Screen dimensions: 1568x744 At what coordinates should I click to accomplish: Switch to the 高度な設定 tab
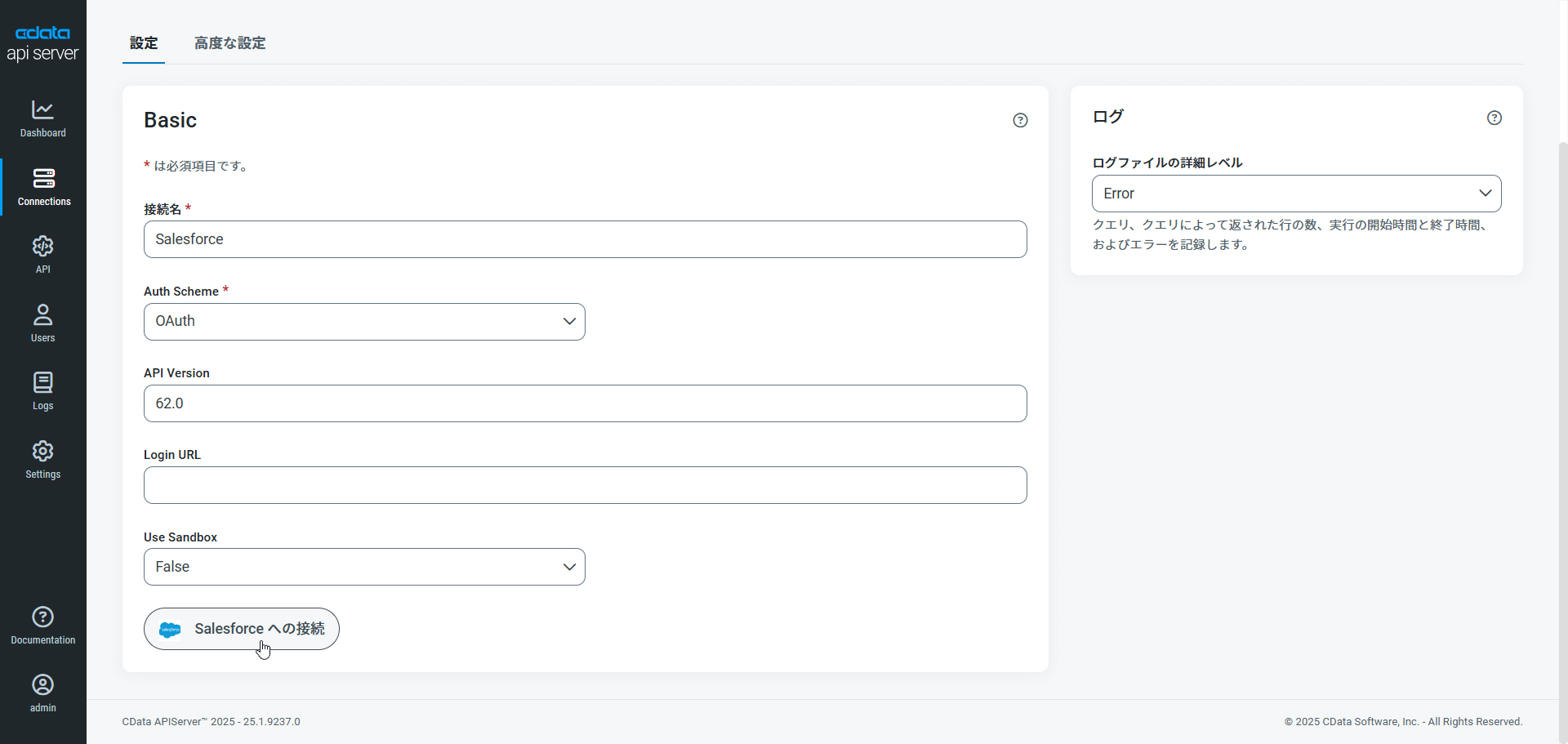coord(229,43)
